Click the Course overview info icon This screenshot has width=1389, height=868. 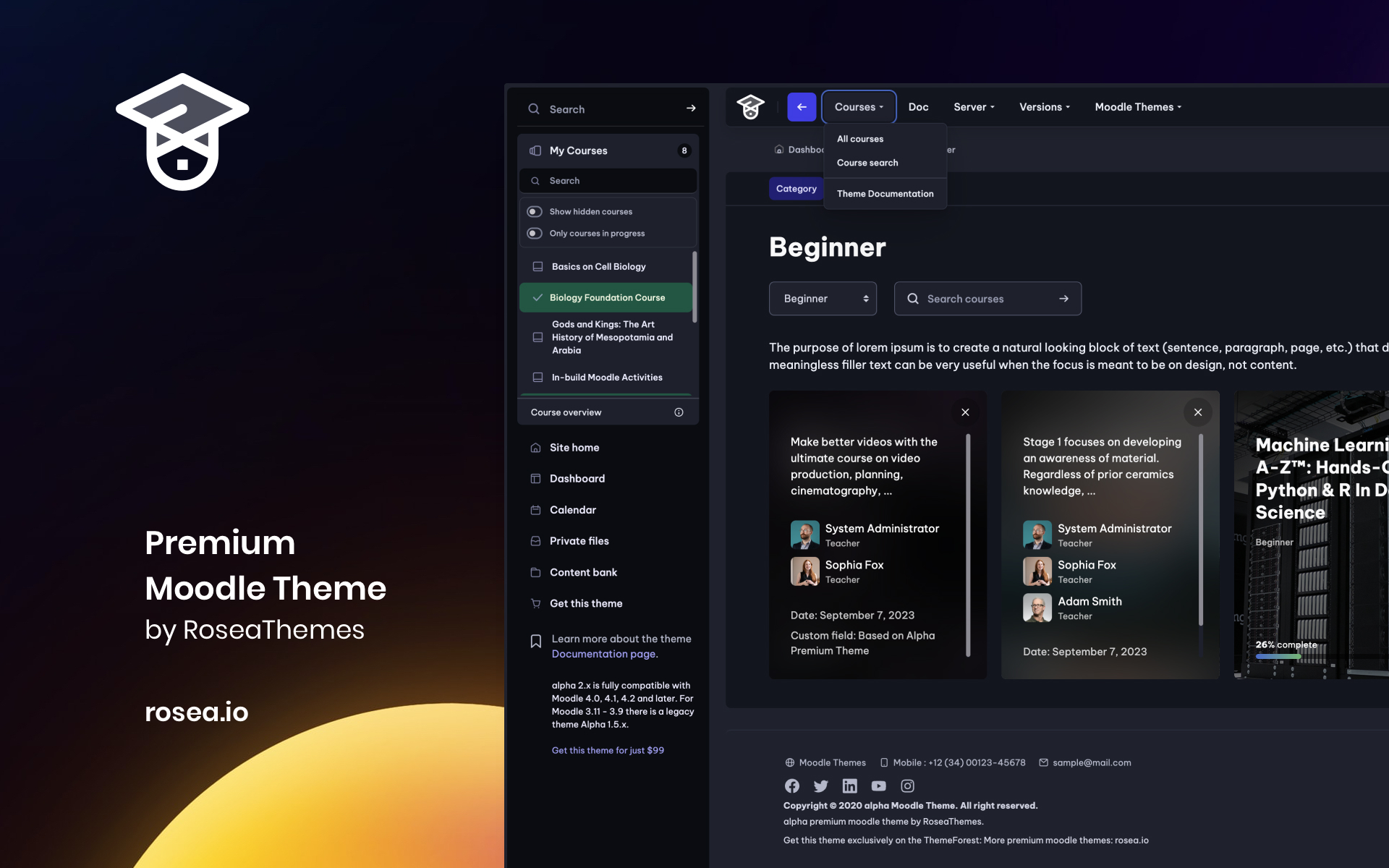(679, 412)
